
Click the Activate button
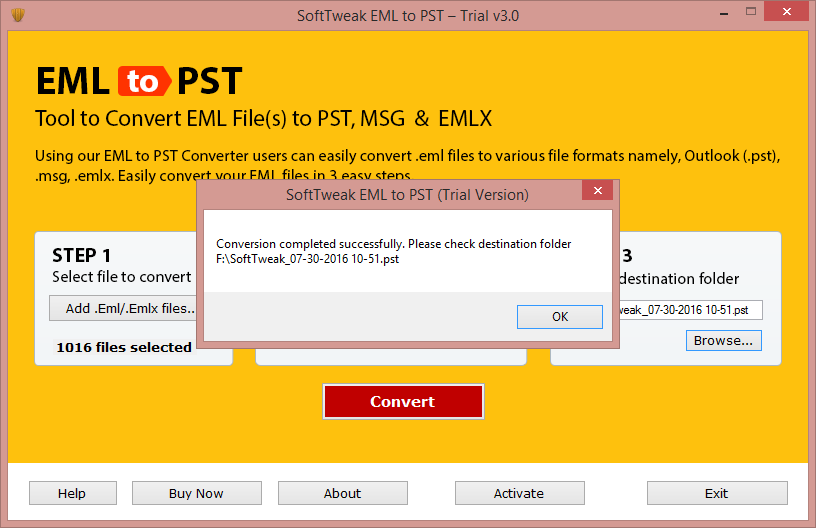coord(519,493)
